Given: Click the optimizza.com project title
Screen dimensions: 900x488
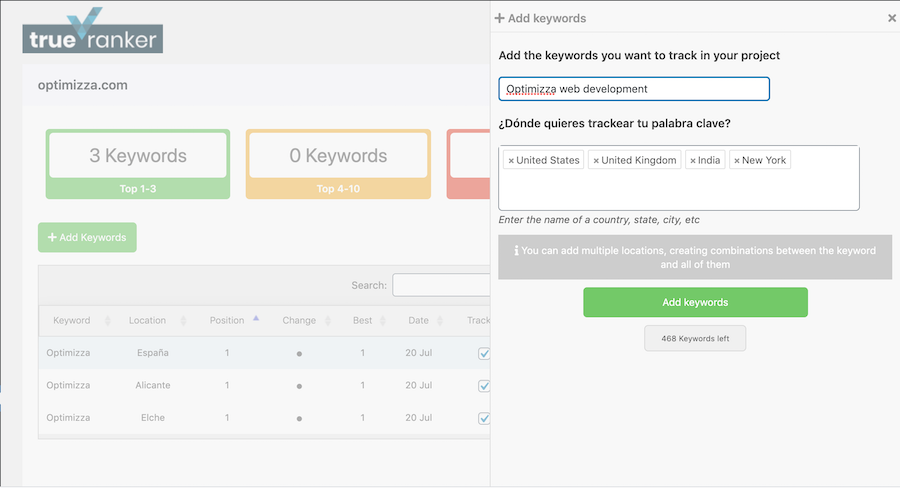Looking at the screenshot, I should click(83, 86).
